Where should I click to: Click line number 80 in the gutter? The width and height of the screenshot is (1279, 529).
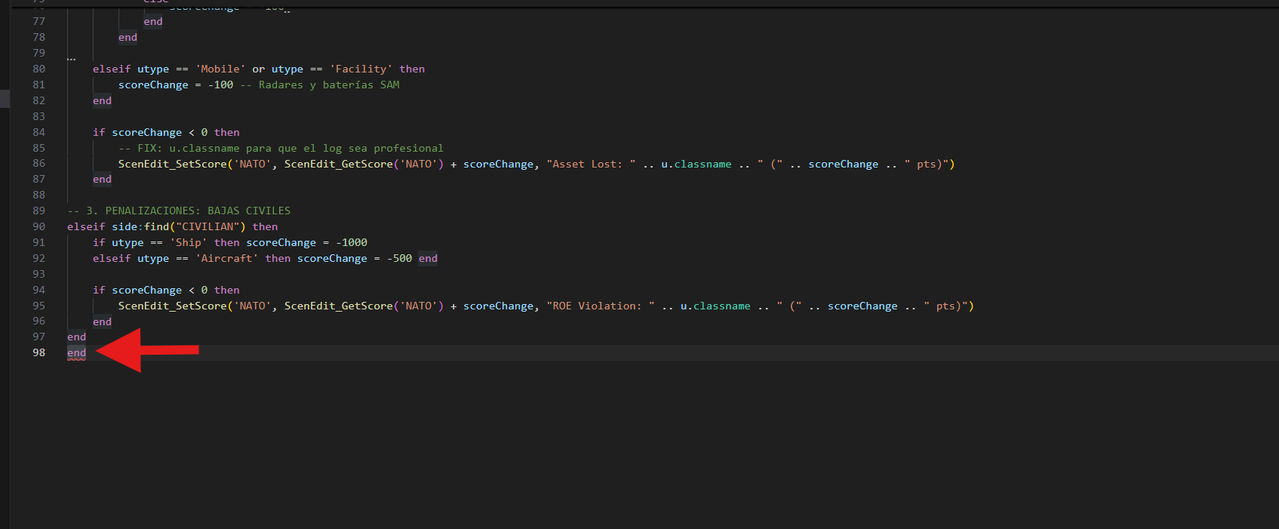[x=39, y=69]
